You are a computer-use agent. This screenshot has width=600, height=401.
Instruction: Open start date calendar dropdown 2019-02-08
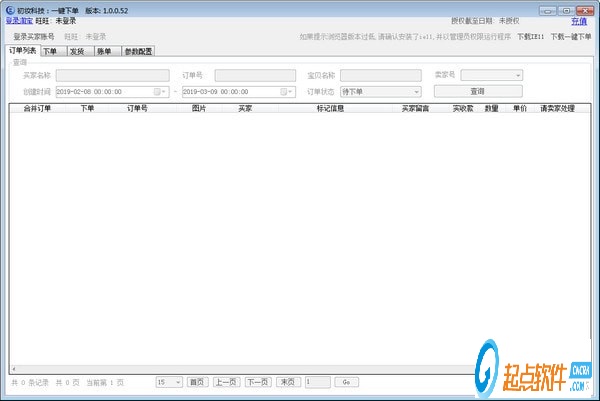pos(160,92)
